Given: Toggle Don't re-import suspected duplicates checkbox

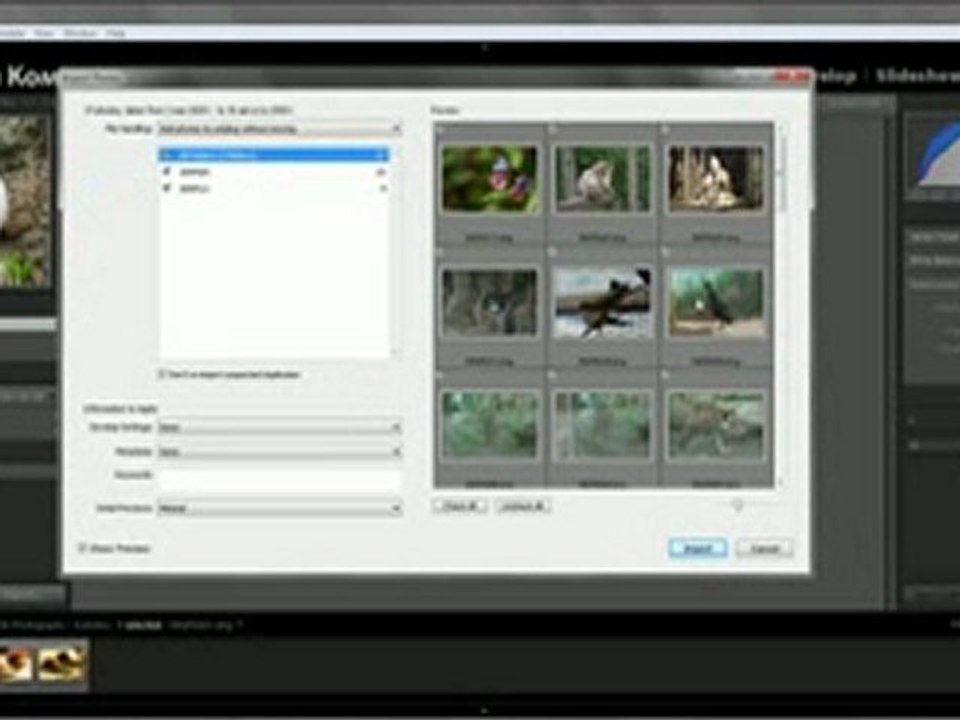Looking at the screenshot, I should [162, 374].
